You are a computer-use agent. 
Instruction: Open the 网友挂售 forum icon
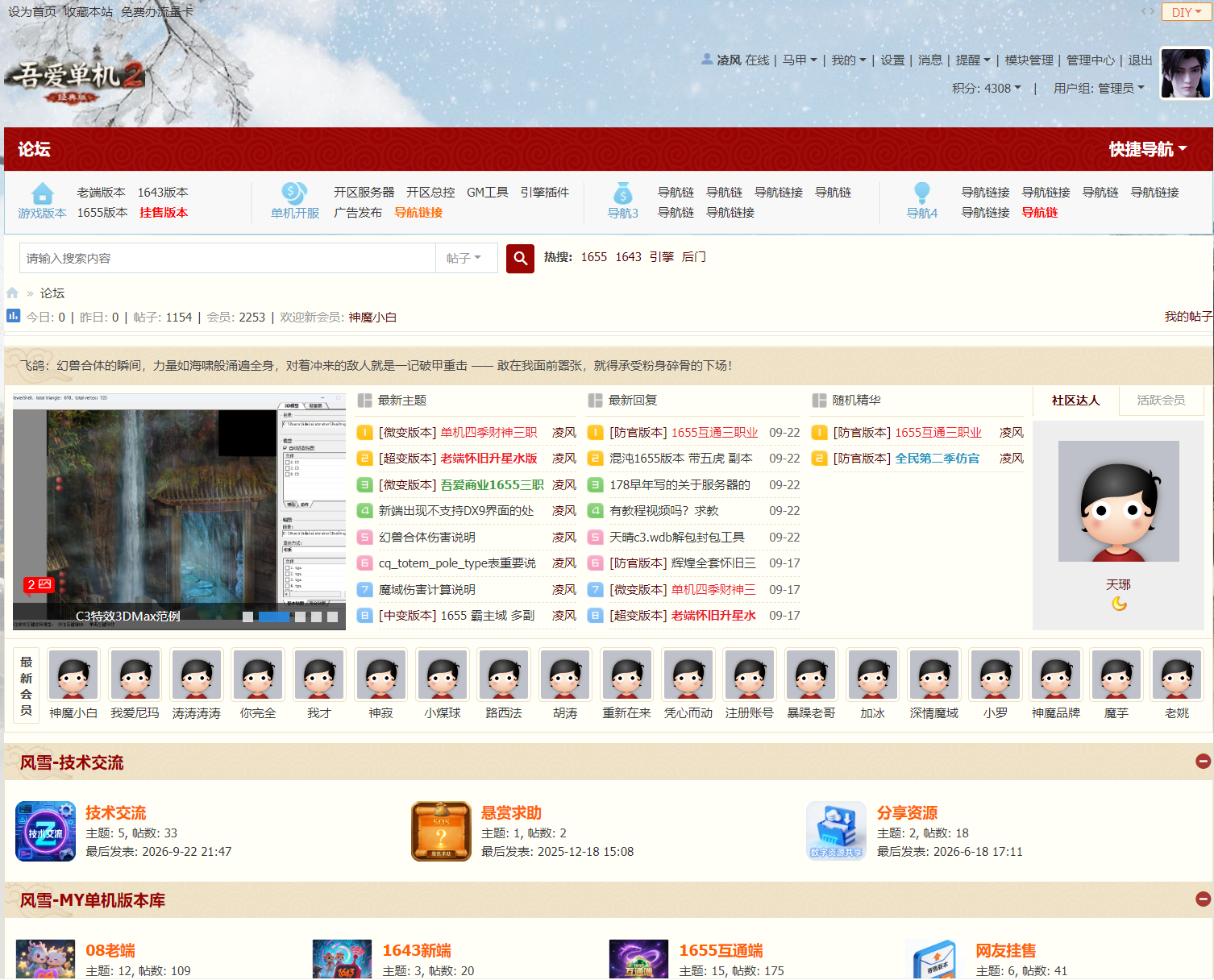click(x=935, y=960)
